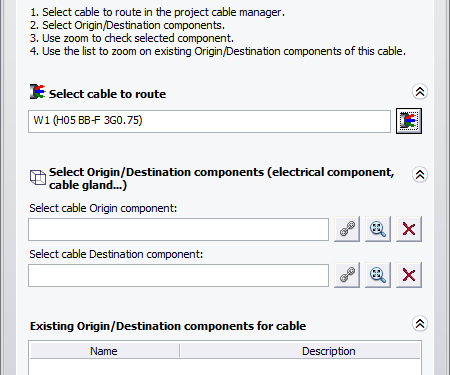Screen dimensions: 450x375
Task: Click the cable icon beside Select cable to route
Action: tap(37, 92)
